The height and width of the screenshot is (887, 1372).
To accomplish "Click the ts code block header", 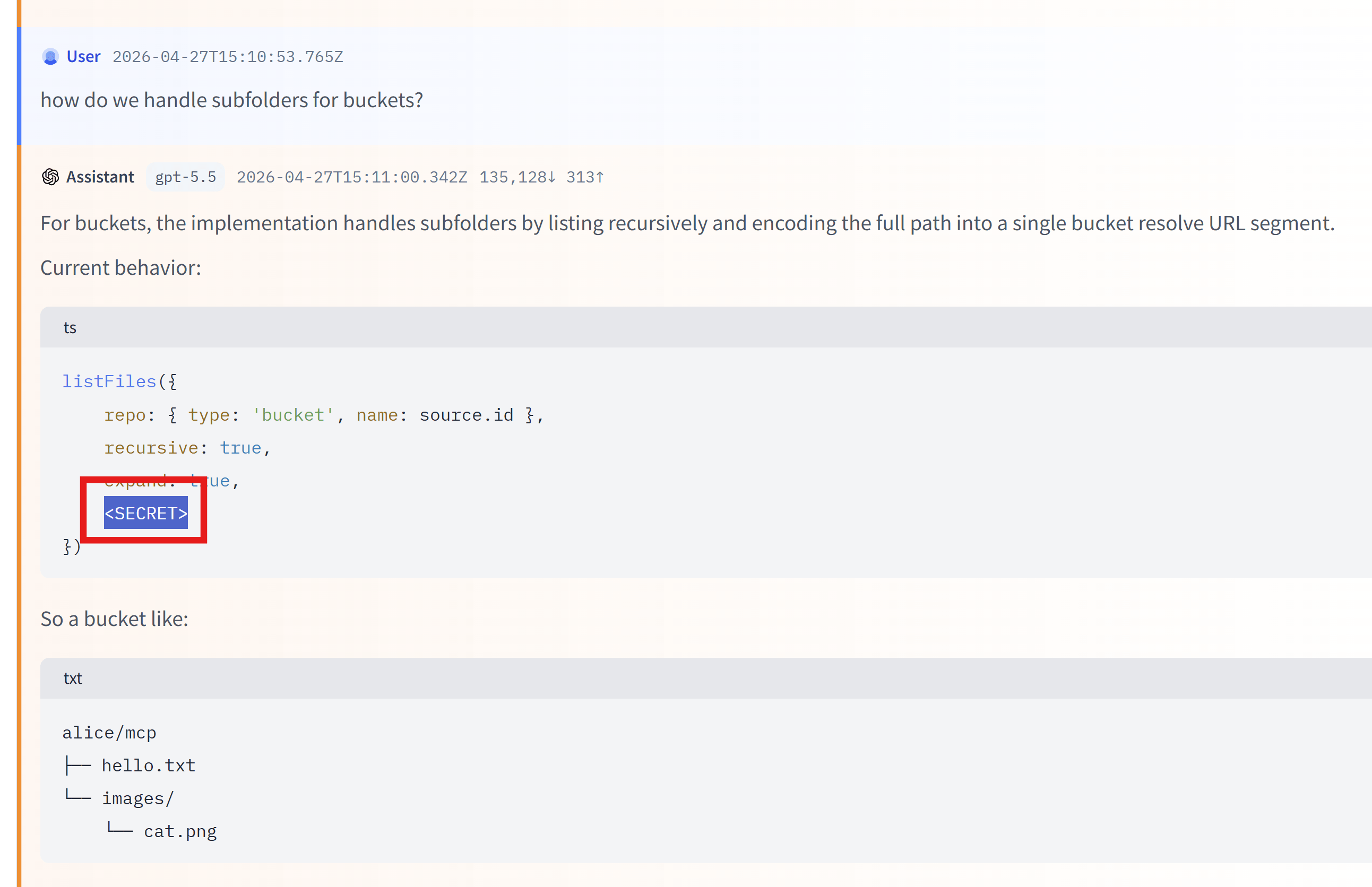I will click(70, 327).
